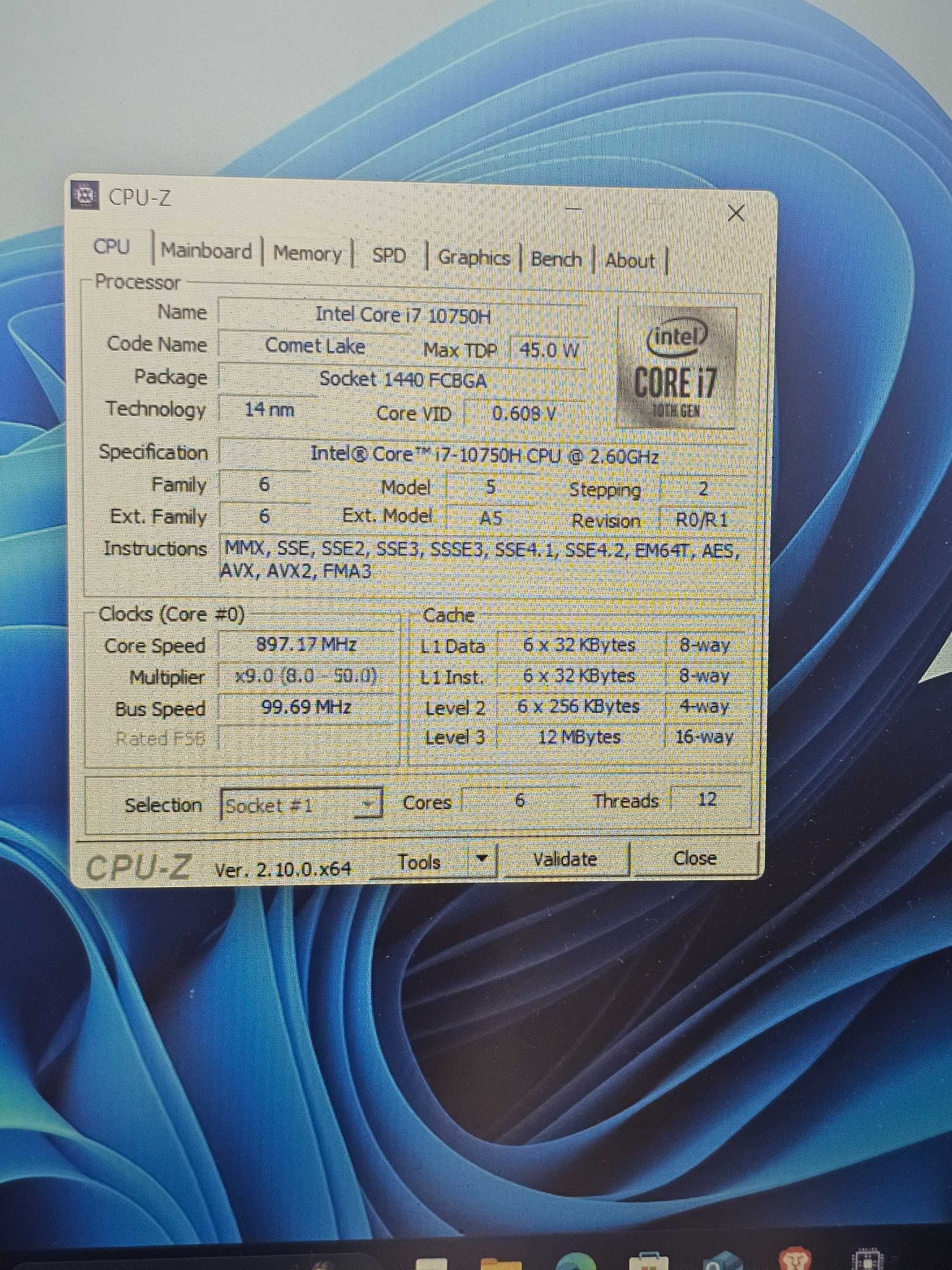Click the Close button at bottom

point(694,858)
